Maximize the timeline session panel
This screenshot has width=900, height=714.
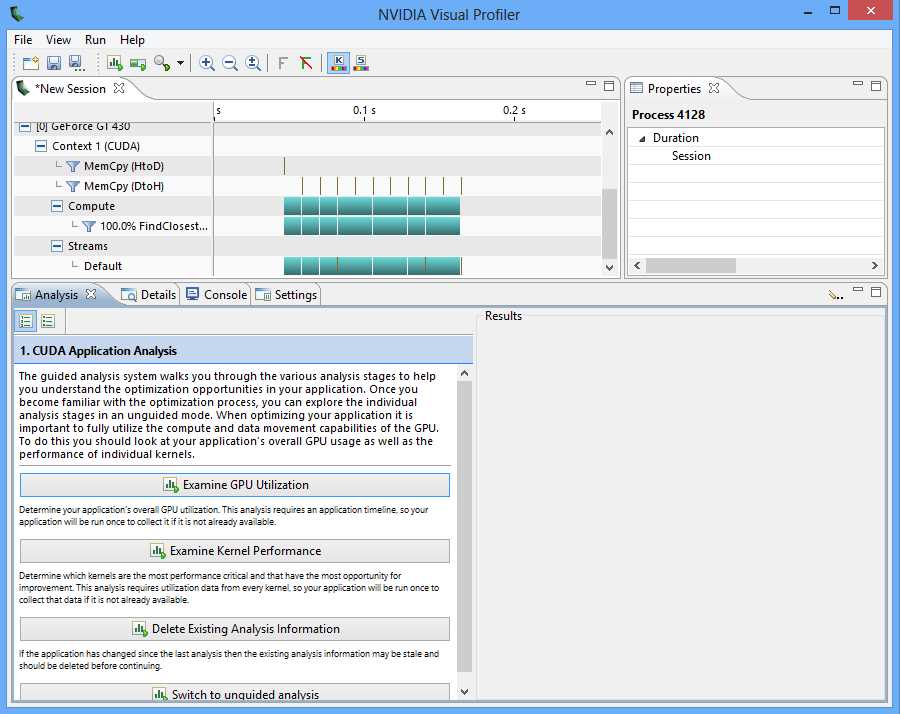[609, 86]
